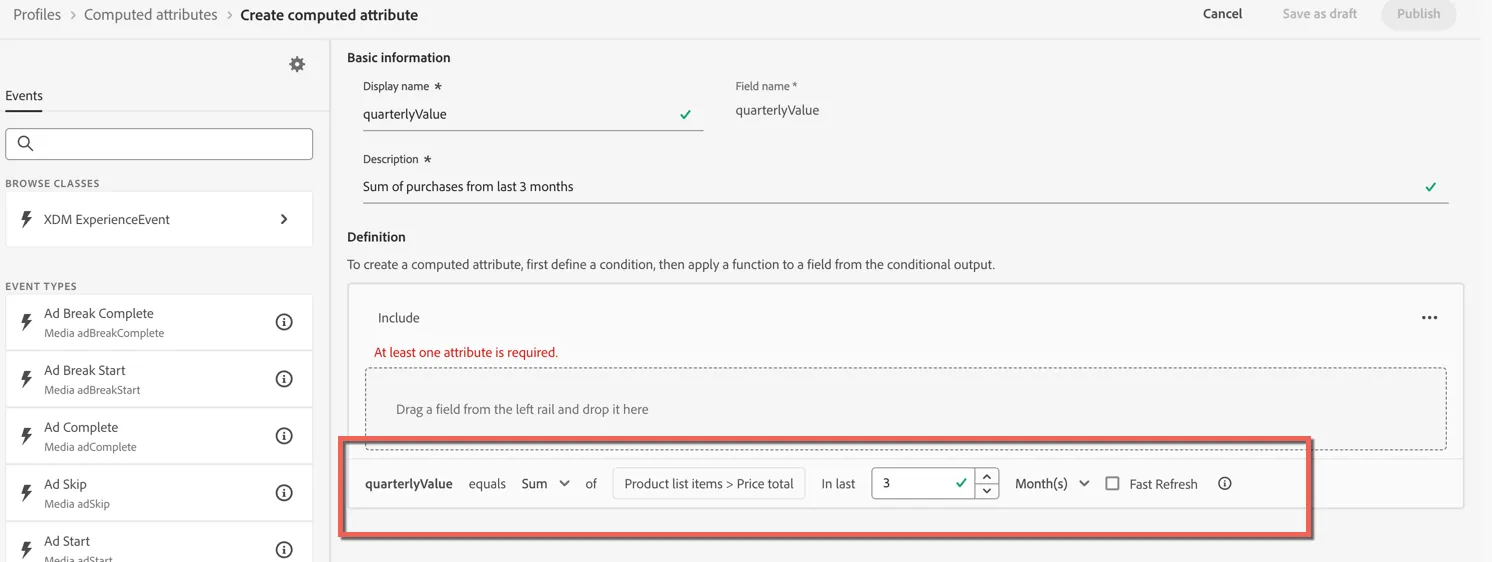The image size is (1492, 562).
Task: Show info for Ad Skip
Action: click(284, 493)
